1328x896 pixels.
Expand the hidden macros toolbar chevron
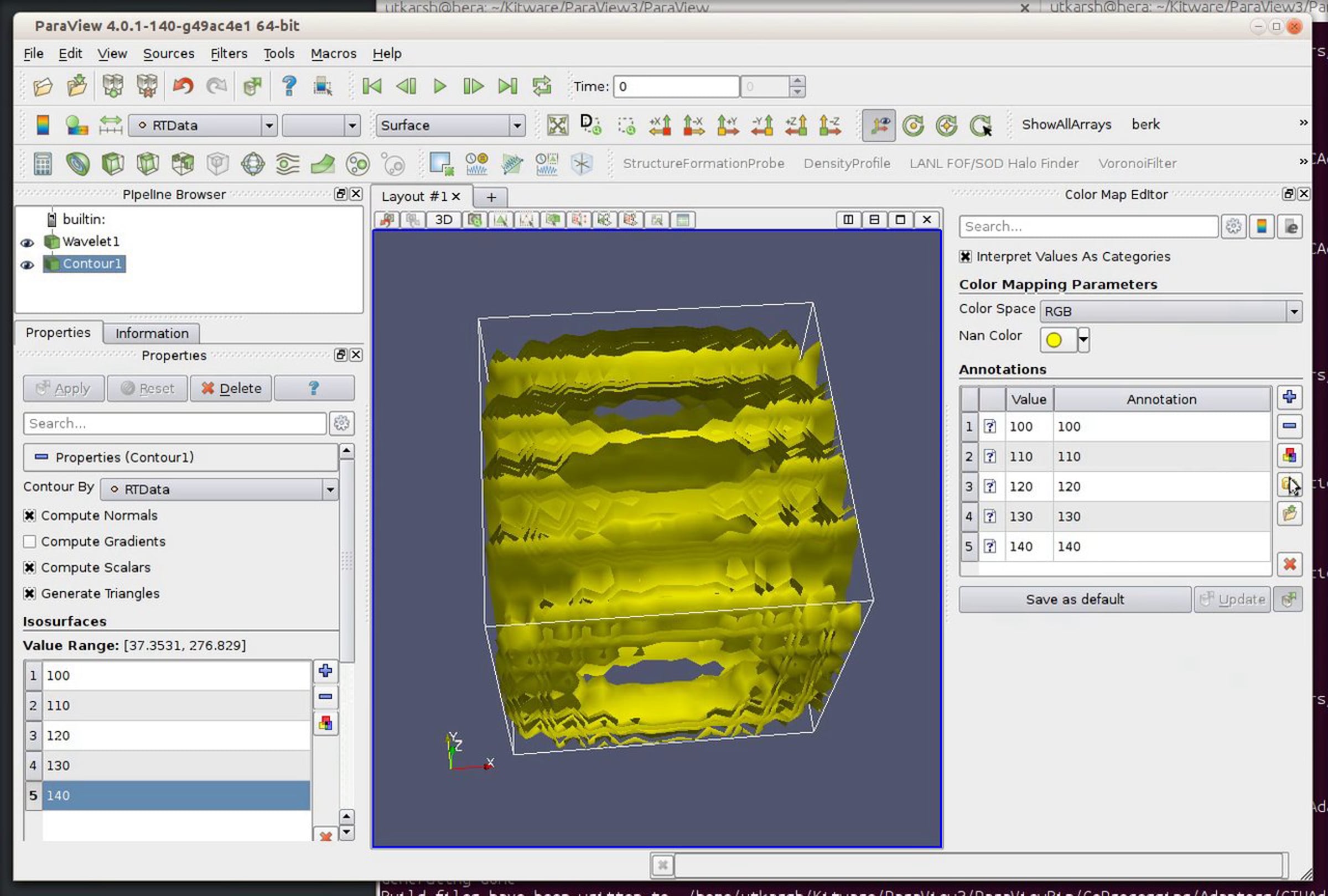coord(1303,123)
